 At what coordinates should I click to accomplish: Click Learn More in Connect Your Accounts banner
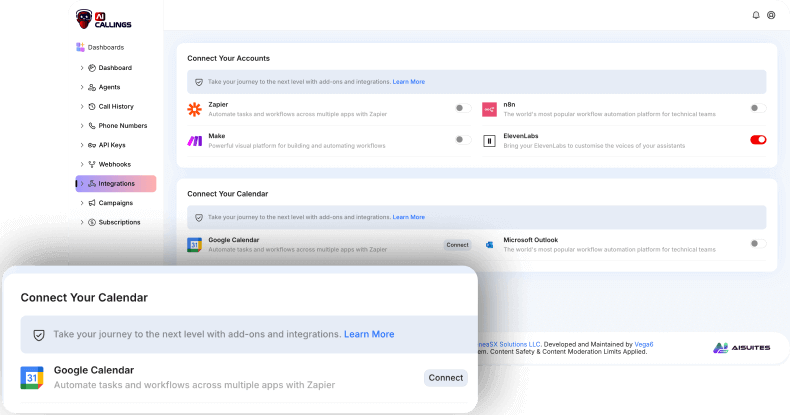409,82
